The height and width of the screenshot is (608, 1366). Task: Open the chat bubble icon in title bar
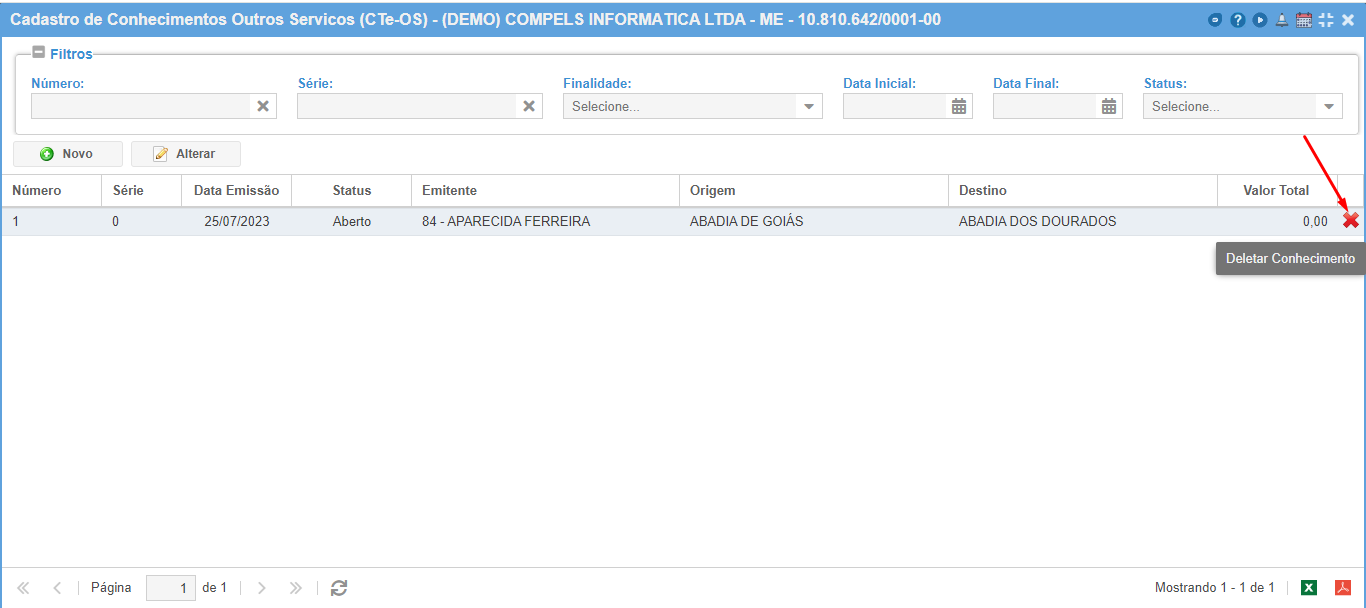1215,20
